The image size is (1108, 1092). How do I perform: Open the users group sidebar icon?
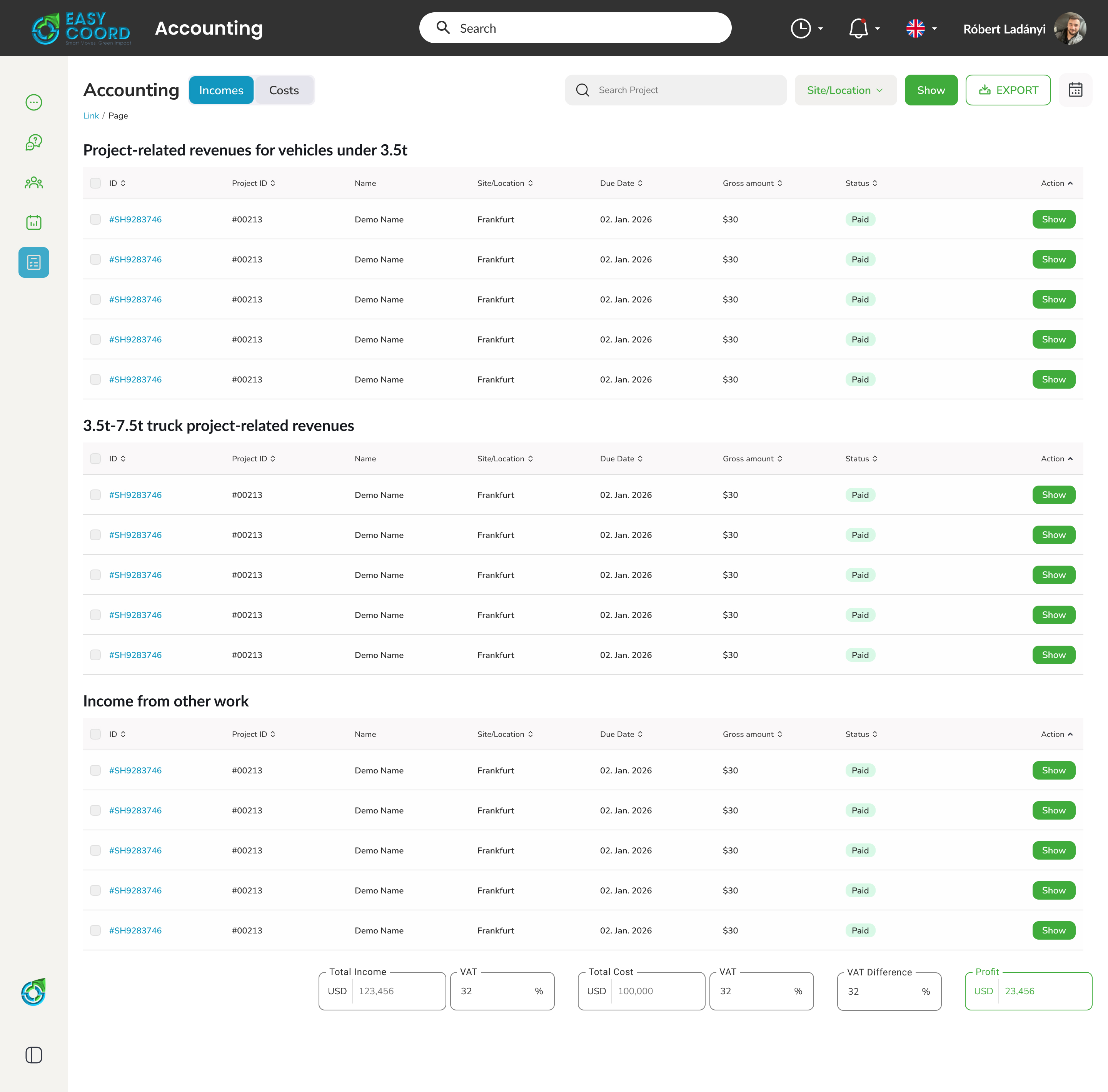click(34, 182)
